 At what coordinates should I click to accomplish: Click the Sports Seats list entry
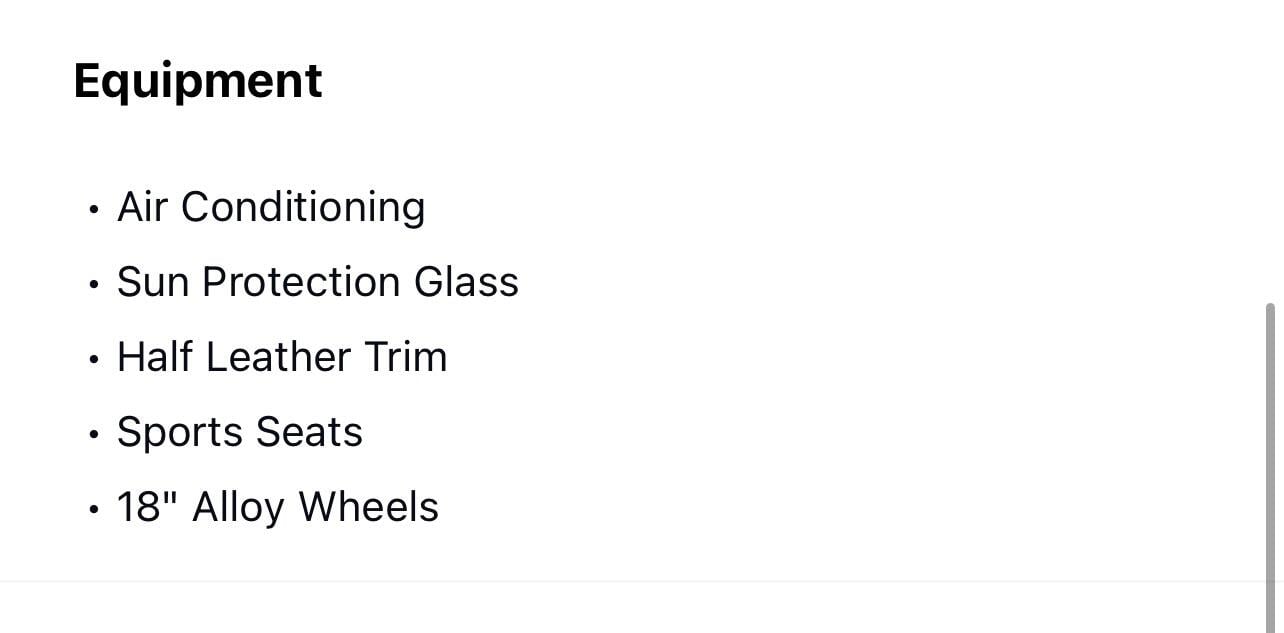[x=239, y=432]
